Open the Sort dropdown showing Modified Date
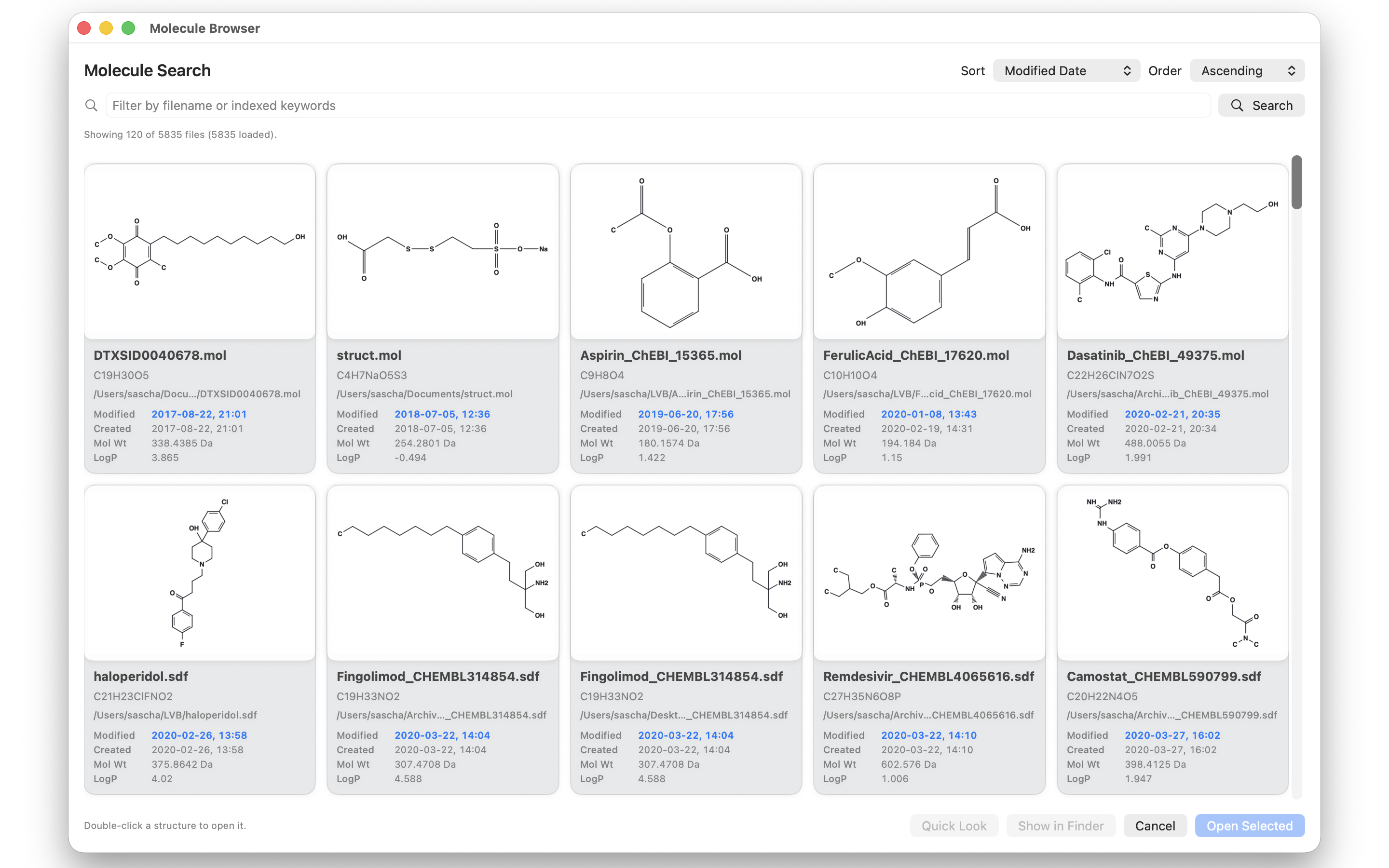The width and height of the screenshot is (1389, 868). [x=1066, y=70]
